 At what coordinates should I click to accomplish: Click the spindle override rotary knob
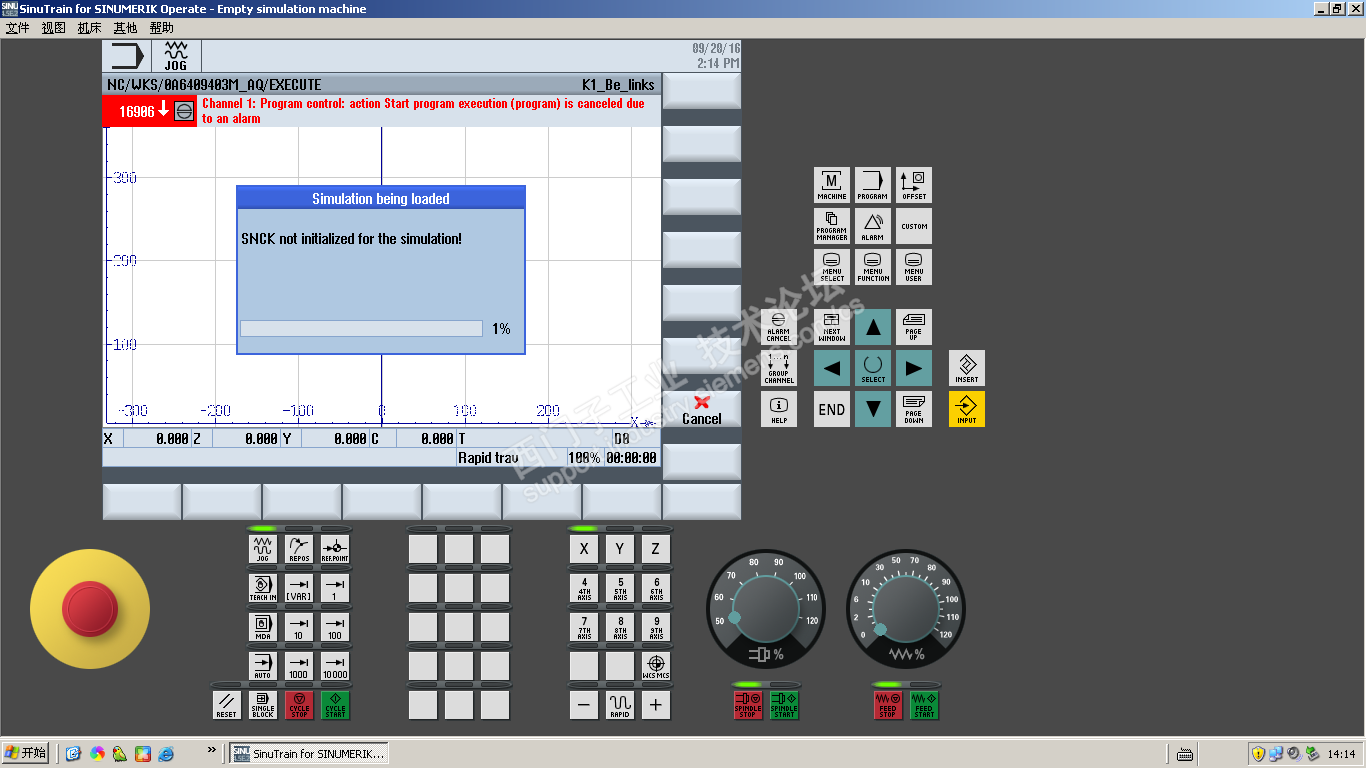(767, 607)
